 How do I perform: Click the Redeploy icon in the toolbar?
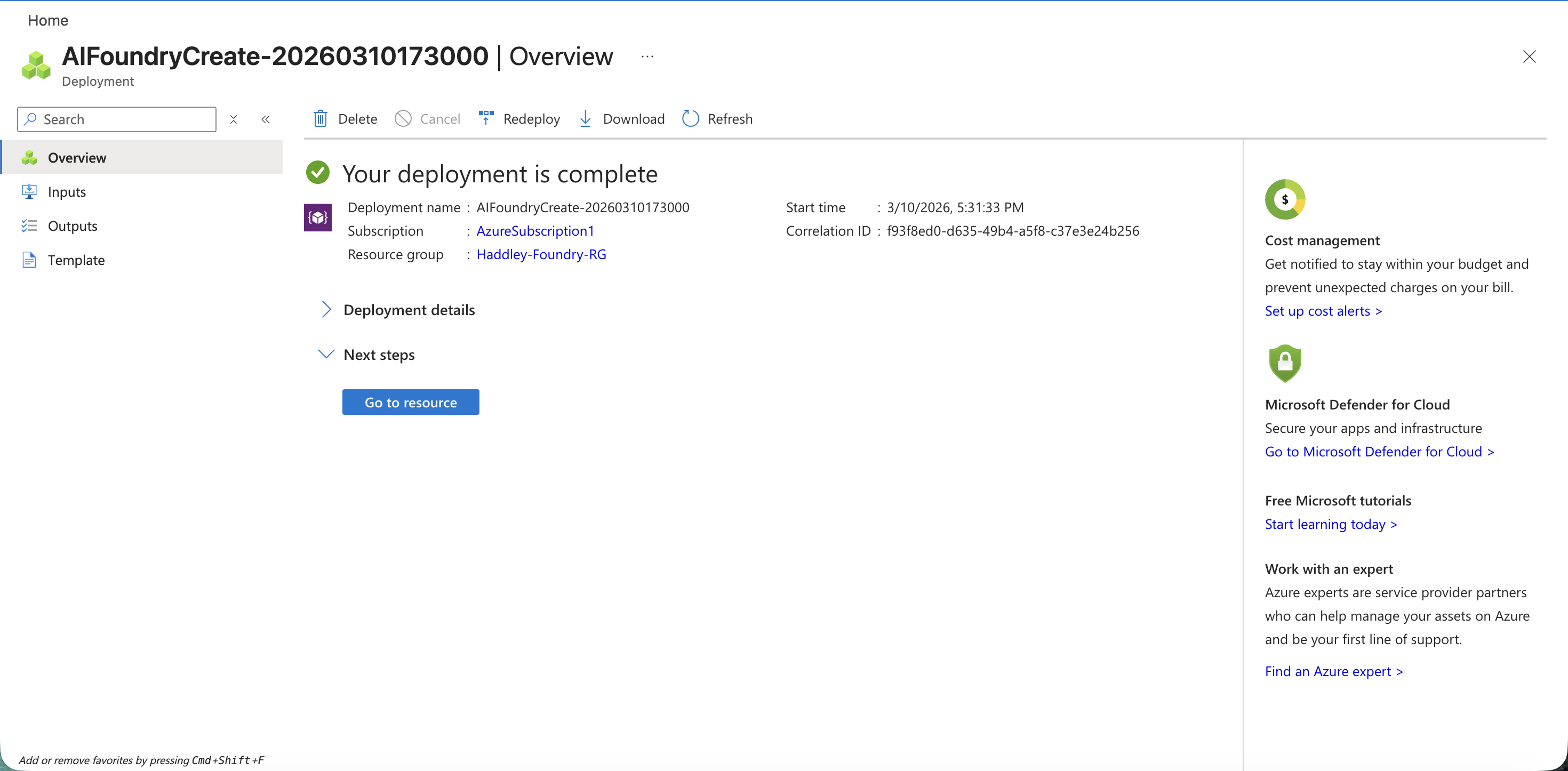486,118
